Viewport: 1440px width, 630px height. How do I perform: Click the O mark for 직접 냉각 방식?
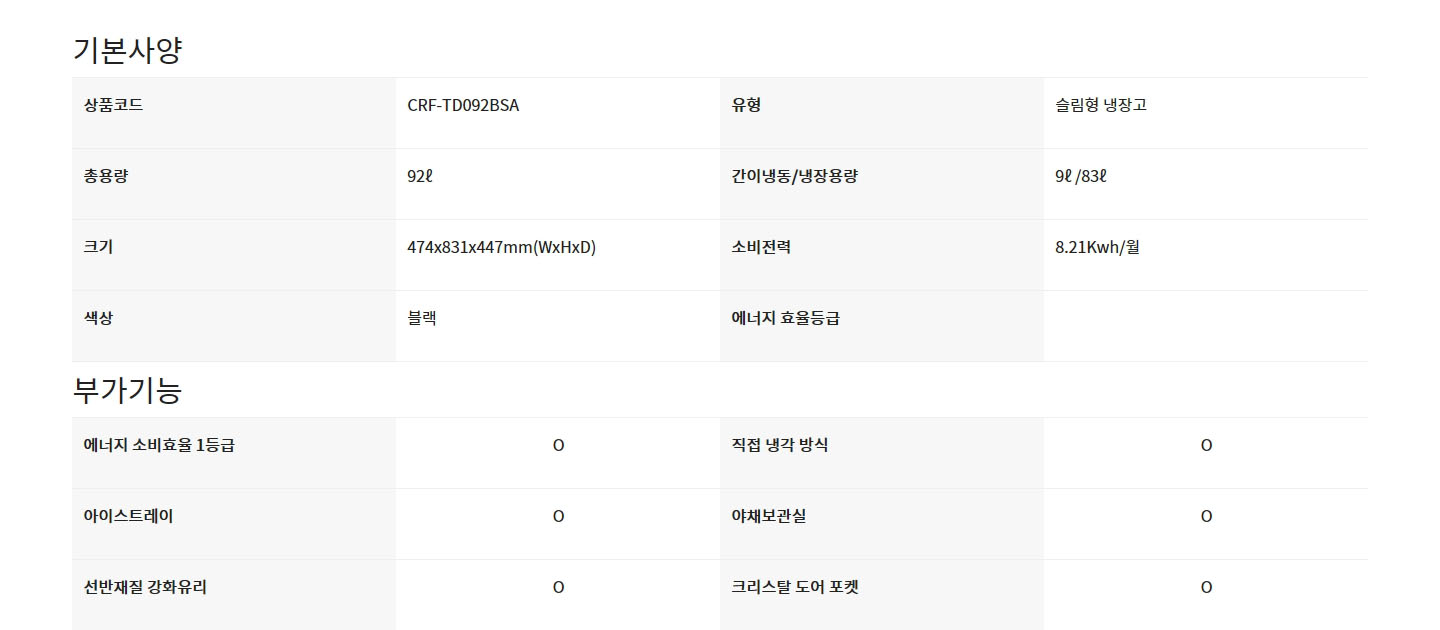pyautogui.click(x=1206, y=445)
